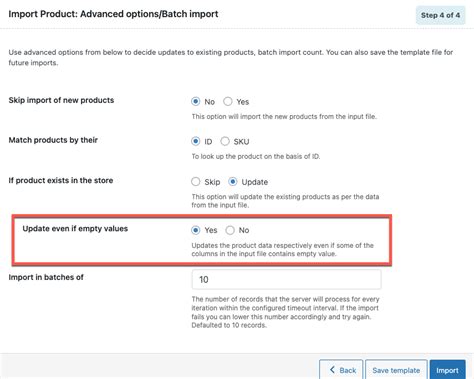Click the 'Import in batches of' label
This screenshot has height=379, width=474.
46,277
